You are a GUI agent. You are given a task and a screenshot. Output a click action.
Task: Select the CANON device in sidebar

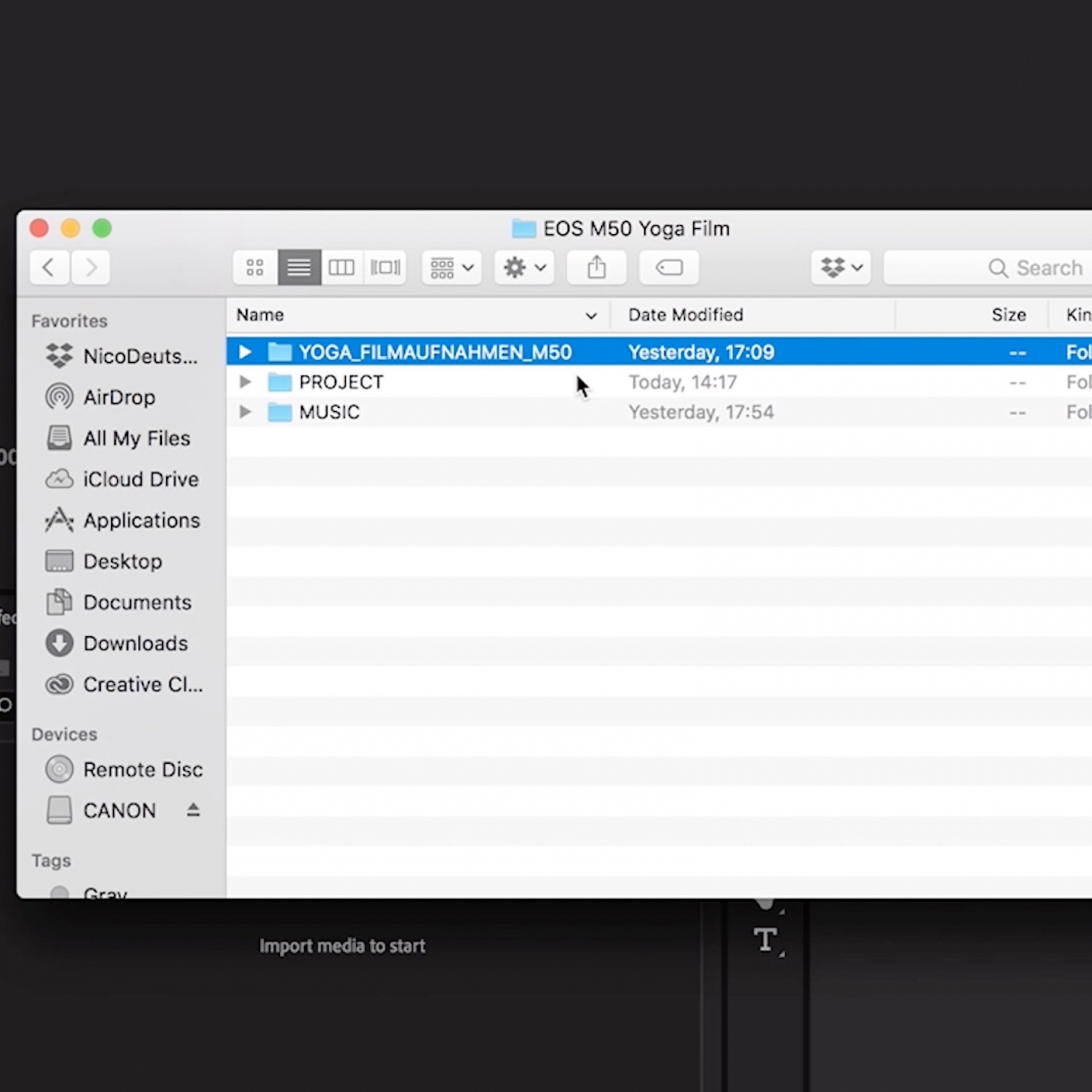click(x=101, y=810)
